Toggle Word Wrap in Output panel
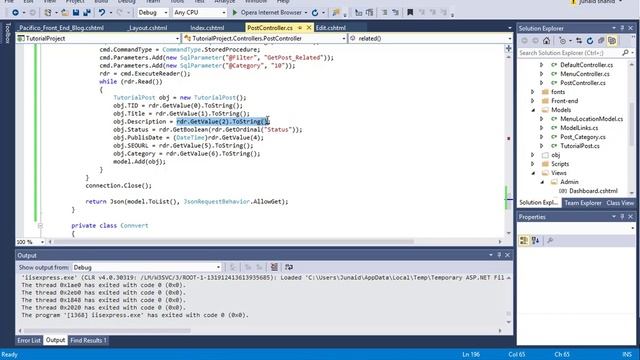The width and height of the screenshot is (640, 360). click(289, 267)
